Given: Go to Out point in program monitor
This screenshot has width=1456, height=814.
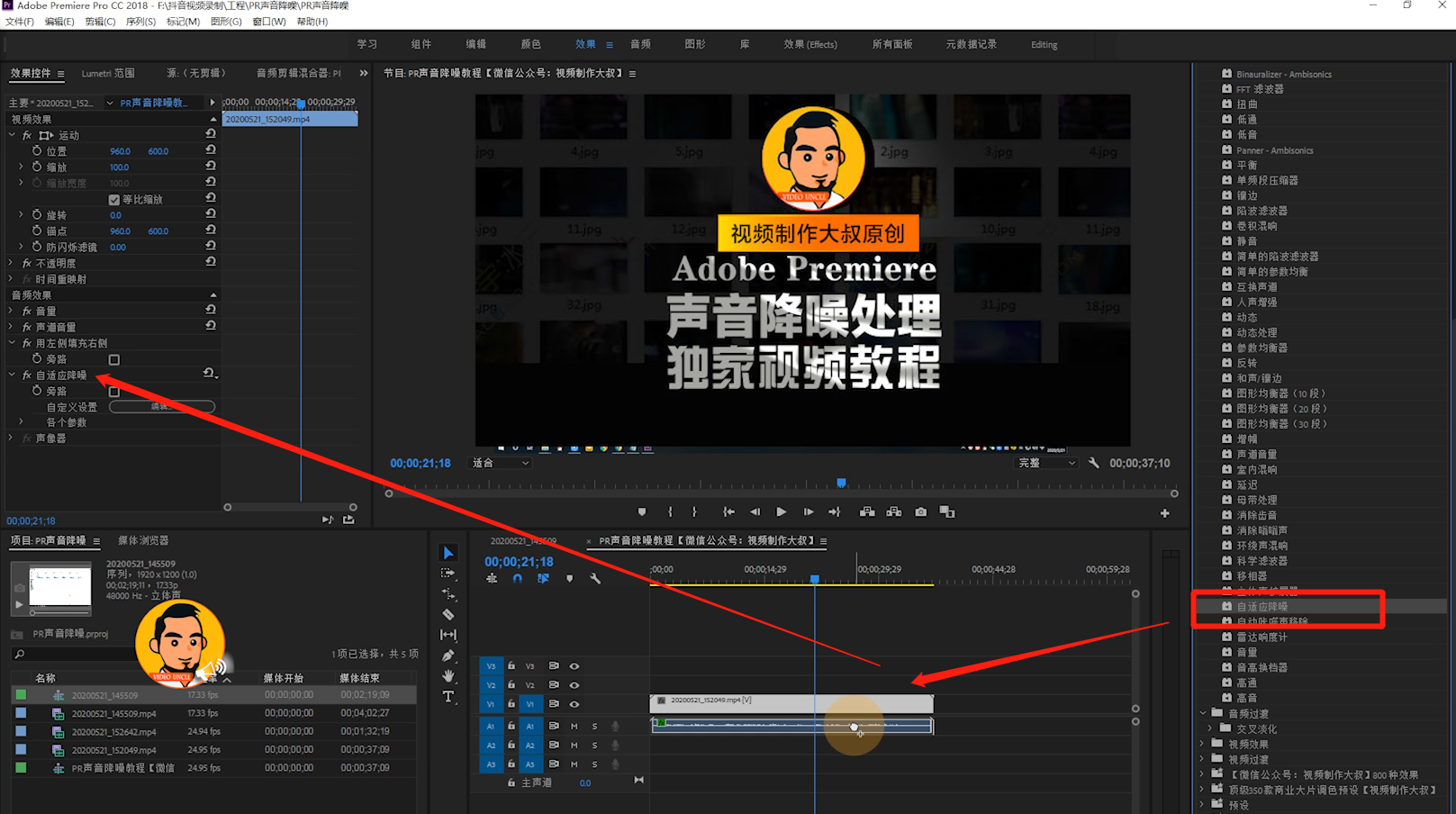Looking at the screenshot, I should tap(835, 512).
